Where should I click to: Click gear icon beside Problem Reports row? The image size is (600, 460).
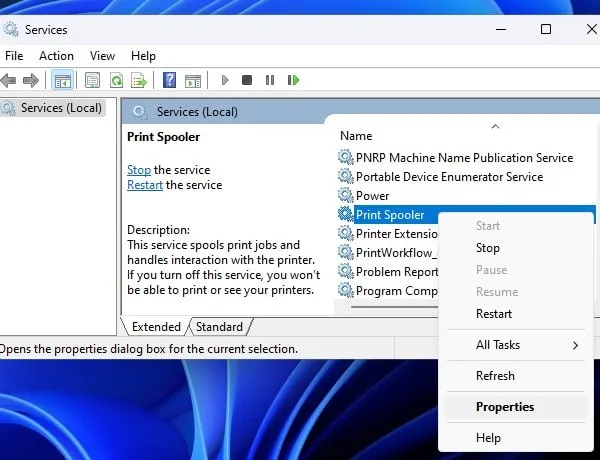[346, 271]
